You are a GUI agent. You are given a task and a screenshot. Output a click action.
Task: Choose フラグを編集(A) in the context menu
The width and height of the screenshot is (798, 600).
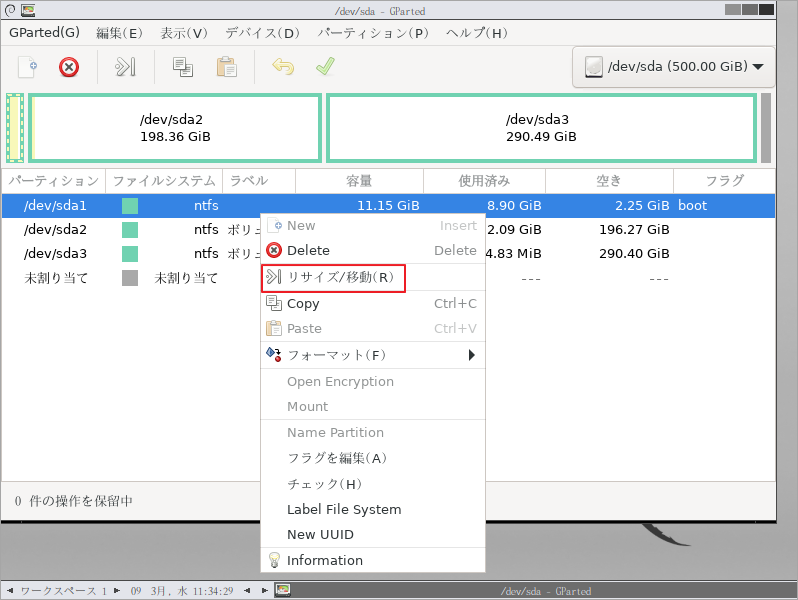[x=373, y=459]
